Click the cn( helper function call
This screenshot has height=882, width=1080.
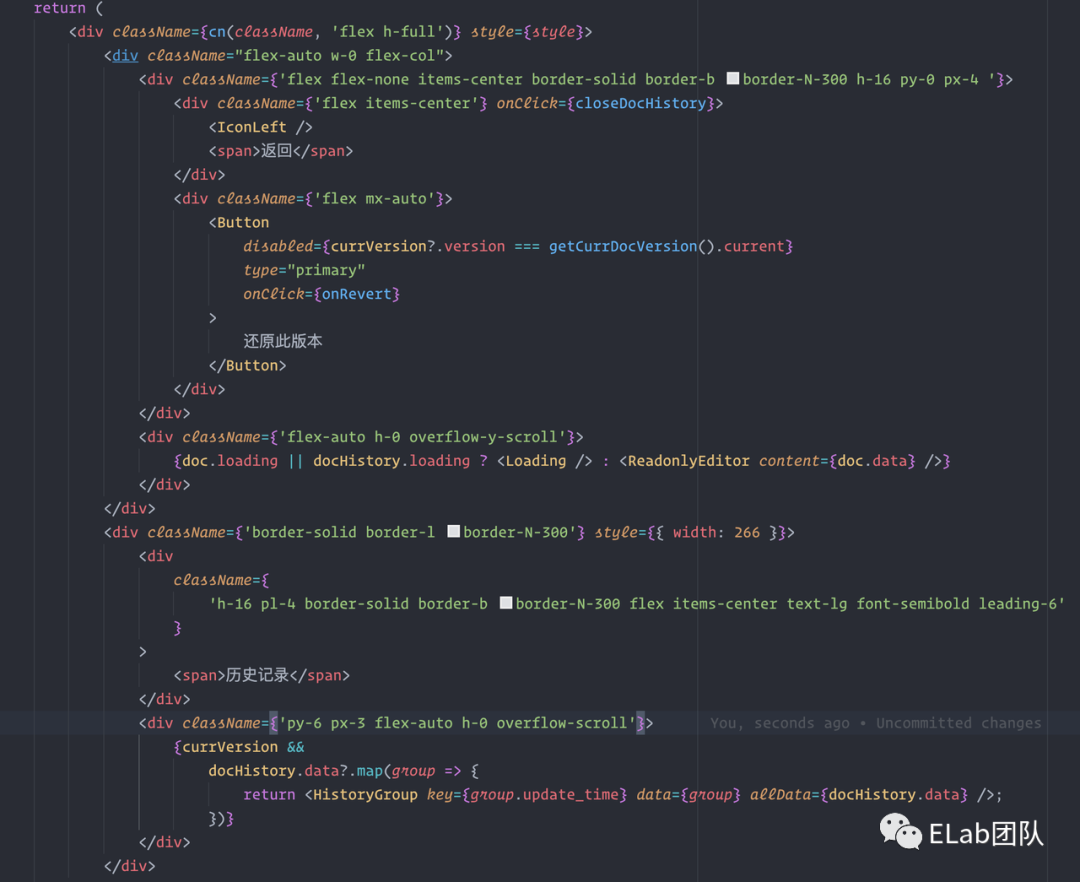[x=221, y=32]
